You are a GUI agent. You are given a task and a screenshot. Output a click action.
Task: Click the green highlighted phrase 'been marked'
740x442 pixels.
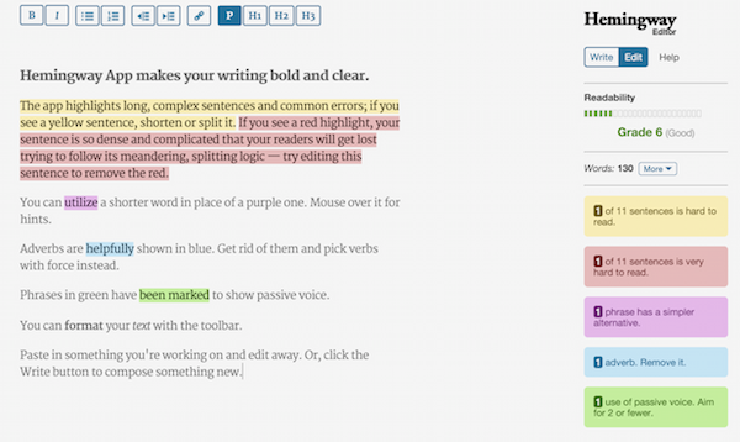(x=174, y=295)
